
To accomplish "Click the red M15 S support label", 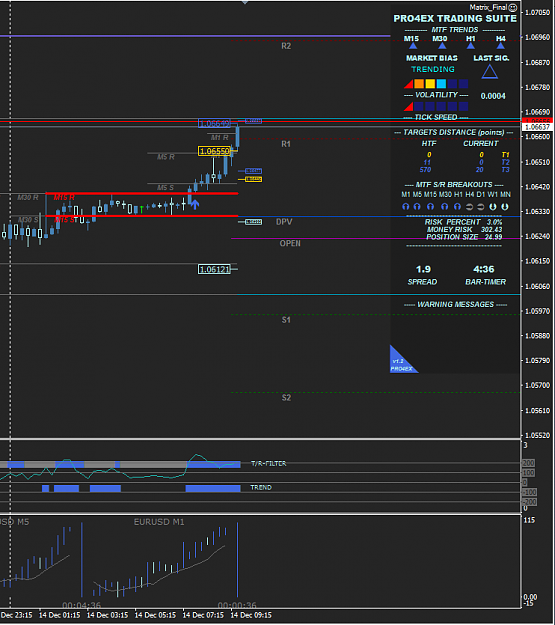I will pyautogui.click(x=64, y=220).
